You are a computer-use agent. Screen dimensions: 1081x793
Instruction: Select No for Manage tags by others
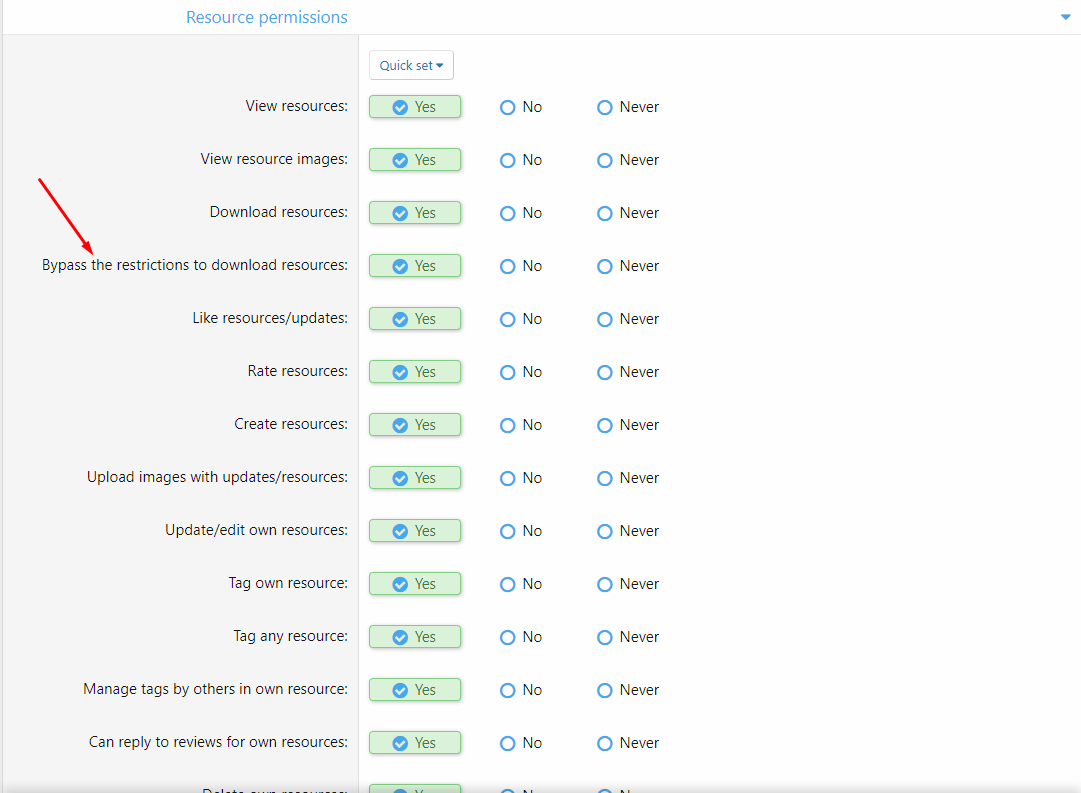[507, 689]
